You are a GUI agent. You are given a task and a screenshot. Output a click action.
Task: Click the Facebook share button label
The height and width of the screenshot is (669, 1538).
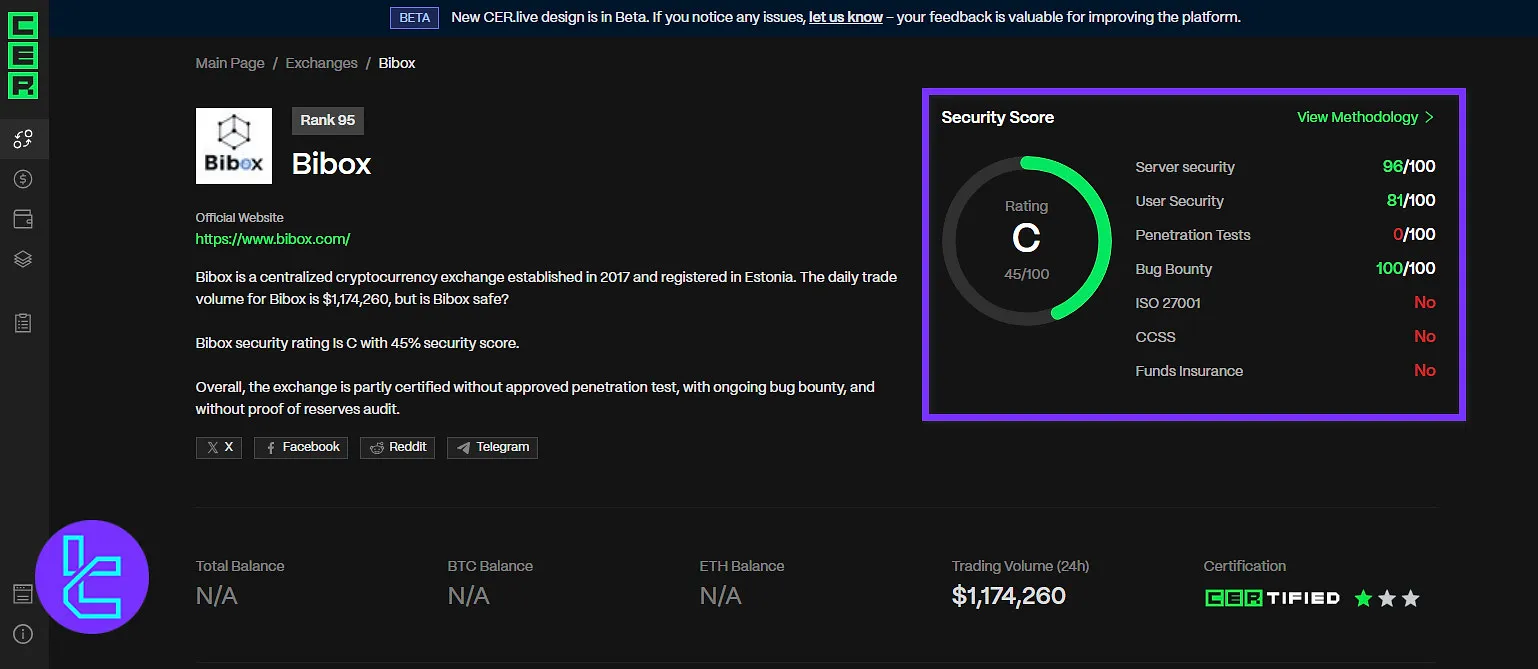click(311, 447)
